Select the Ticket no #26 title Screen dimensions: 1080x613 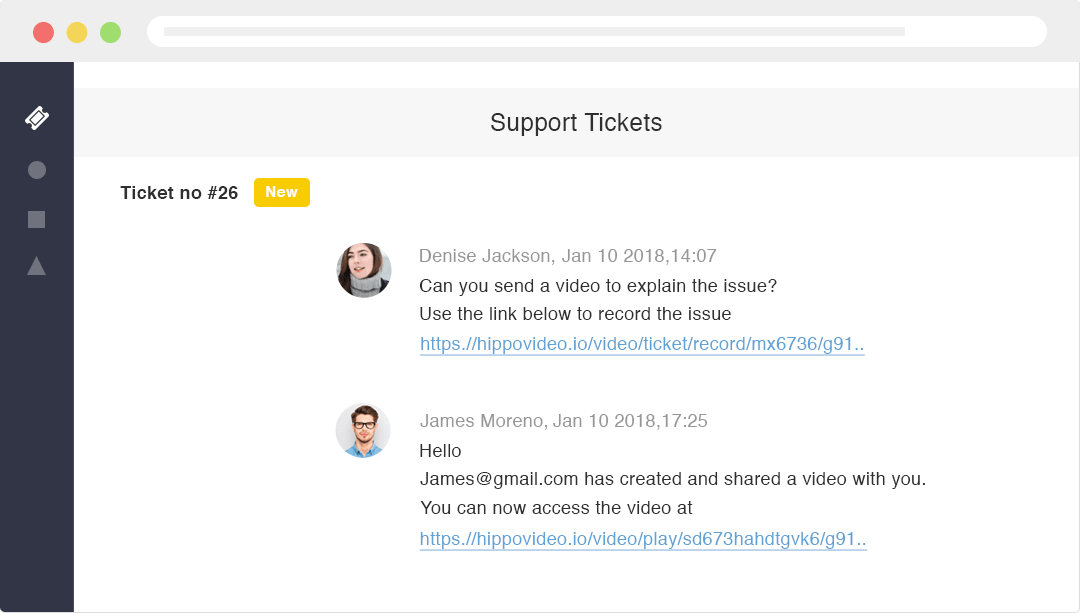pos(179,193)
